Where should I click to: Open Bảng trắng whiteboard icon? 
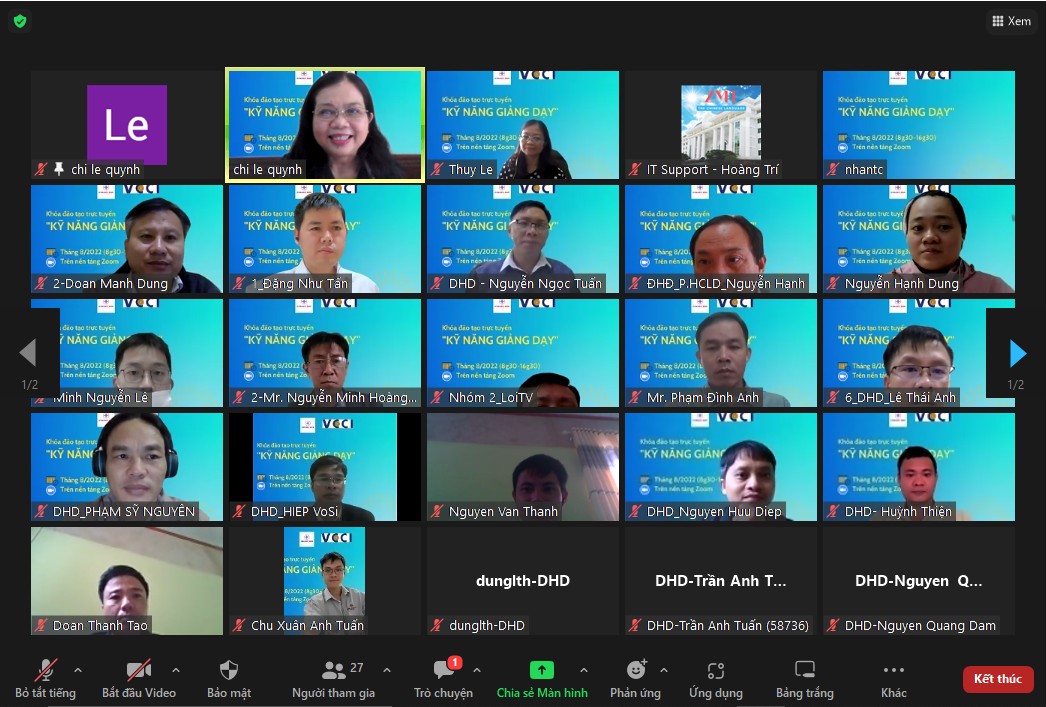pos(805,670)
